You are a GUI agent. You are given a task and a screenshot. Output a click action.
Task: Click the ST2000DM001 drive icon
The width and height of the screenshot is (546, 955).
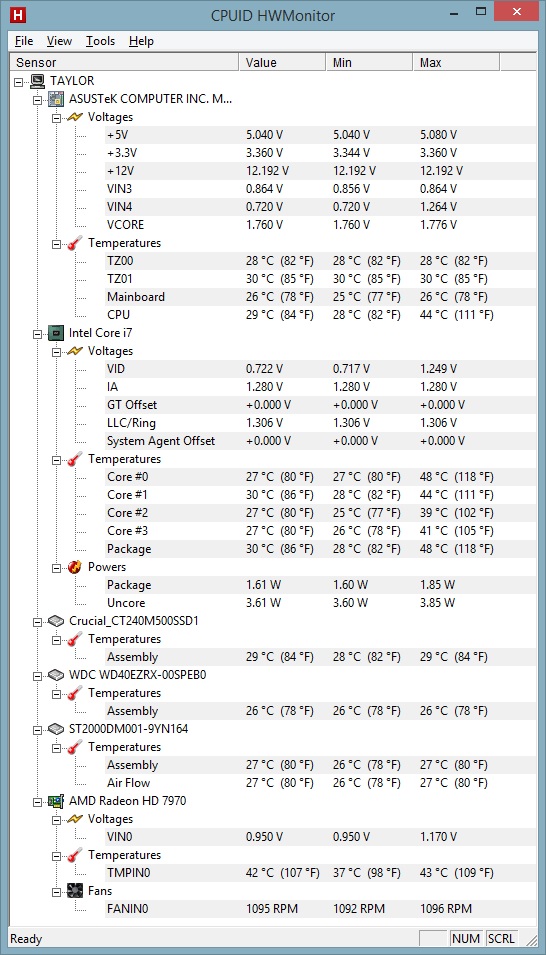pyautogui.click(x=57, y=729)
